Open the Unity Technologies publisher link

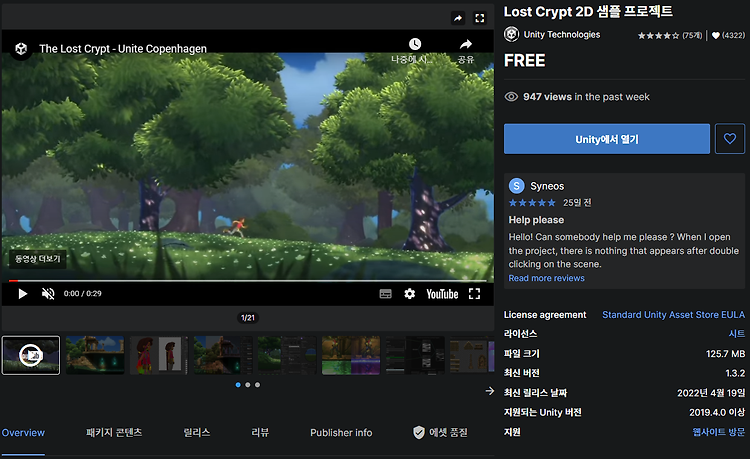click(562, 34)
